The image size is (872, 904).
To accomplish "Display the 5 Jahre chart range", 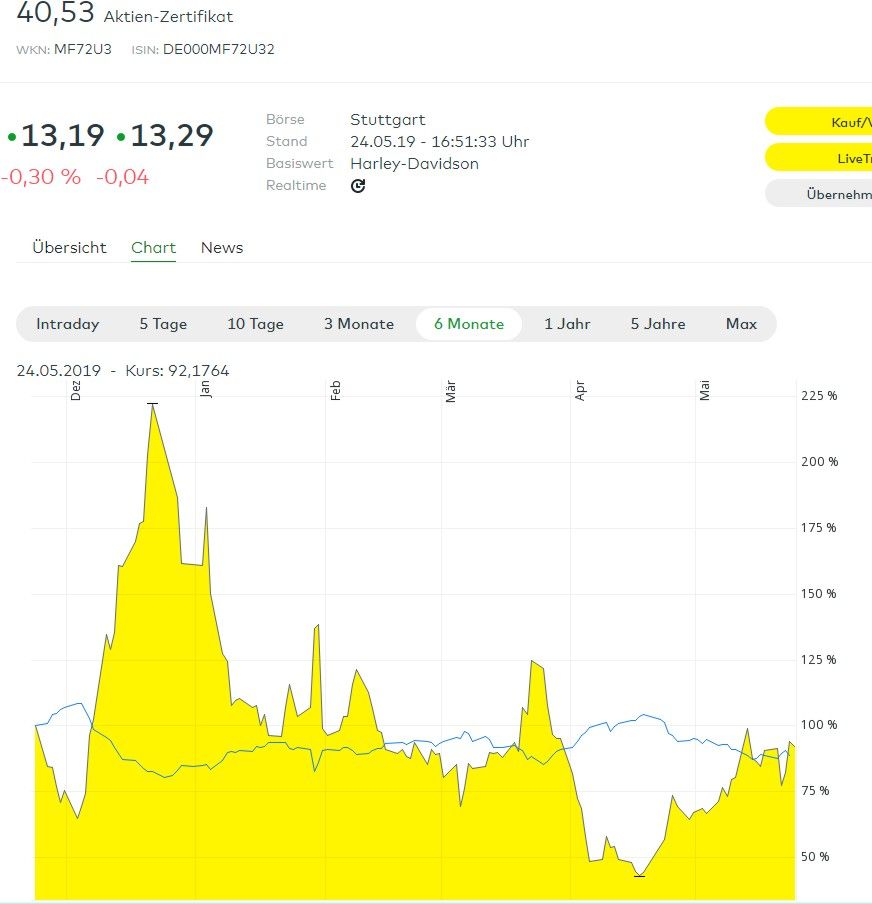I will (x=658, y=324).
